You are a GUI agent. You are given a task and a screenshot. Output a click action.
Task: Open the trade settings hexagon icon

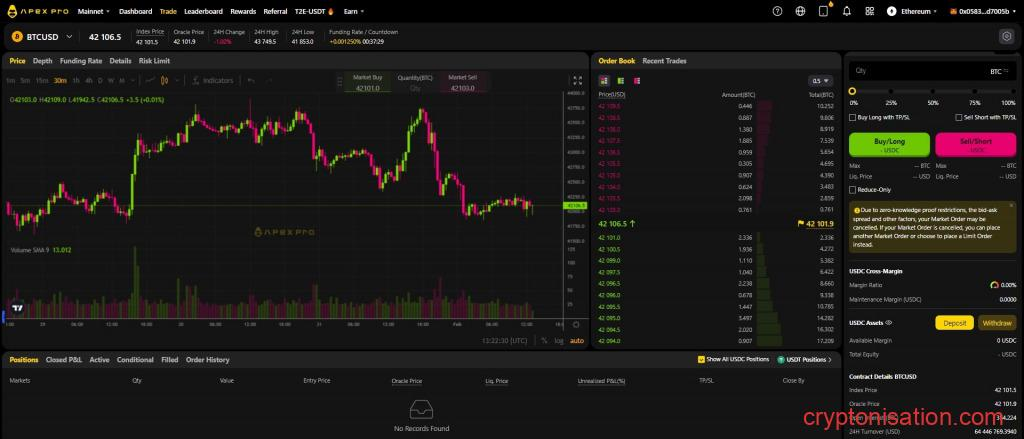point(1006,37)
